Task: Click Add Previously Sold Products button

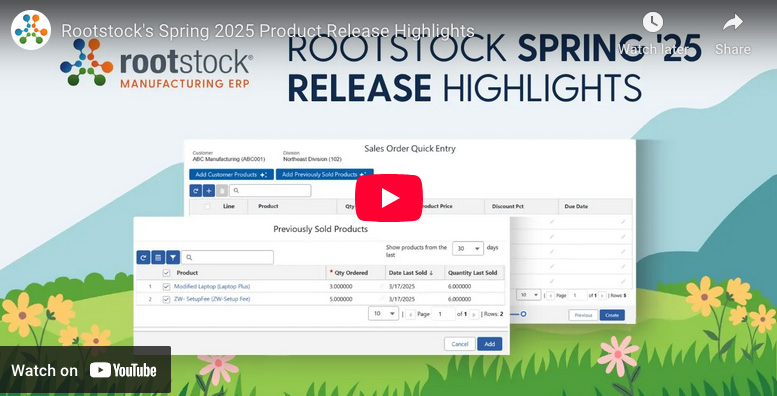Action: click(324, 174)
